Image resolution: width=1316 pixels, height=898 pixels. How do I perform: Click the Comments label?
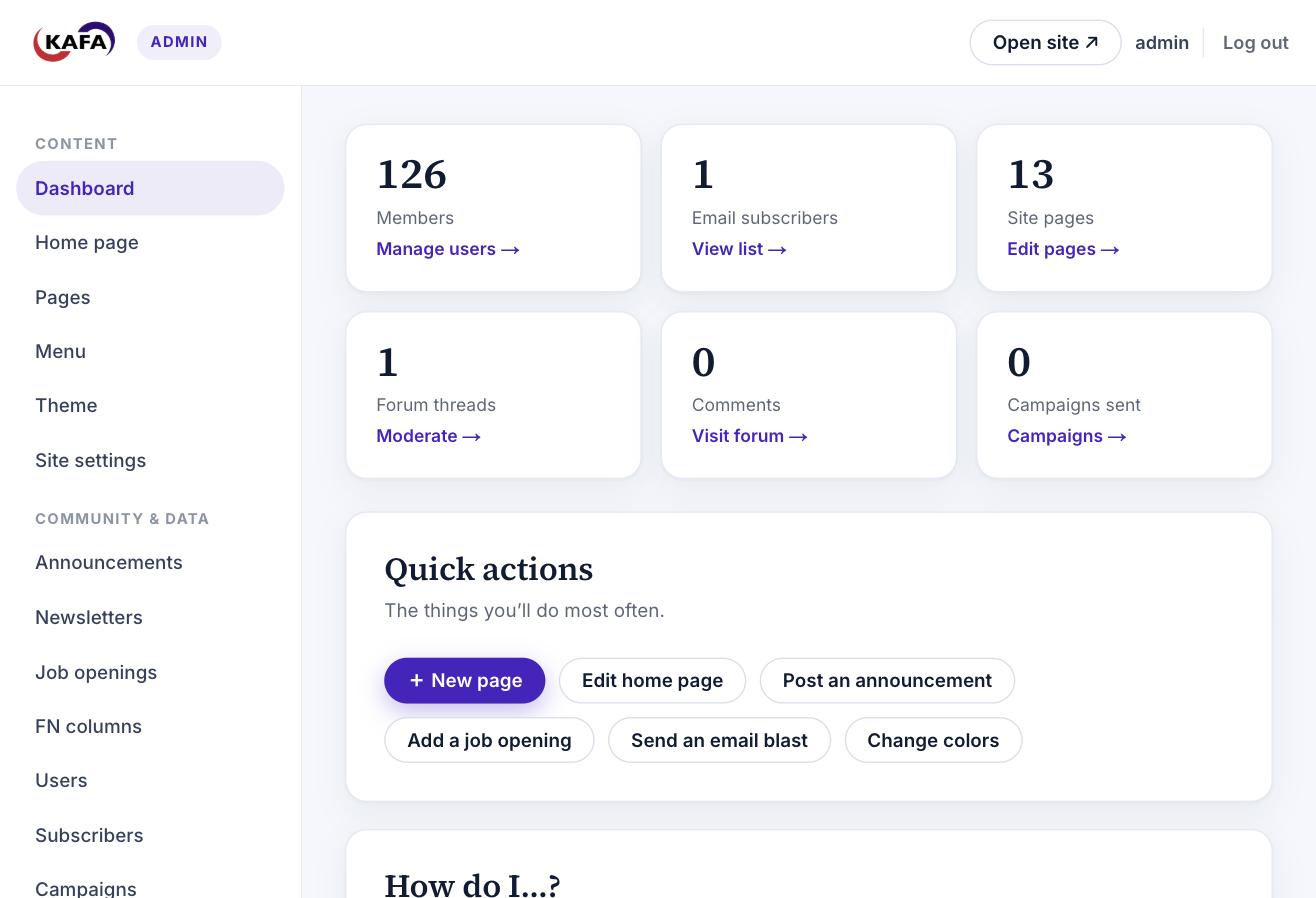tap(736, 405)
